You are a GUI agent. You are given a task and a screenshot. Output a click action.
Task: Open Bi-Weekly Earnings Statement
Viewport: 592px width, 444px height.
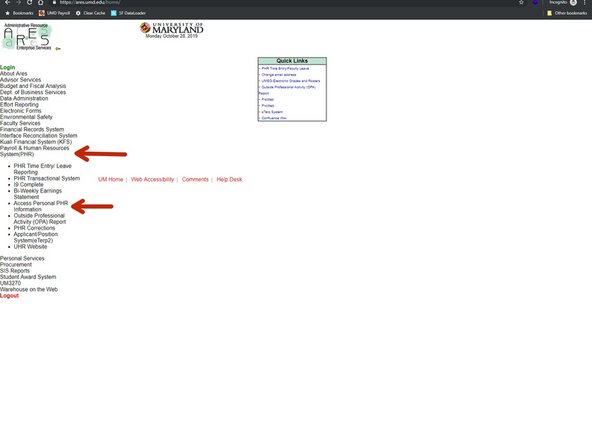coord(38,194)
